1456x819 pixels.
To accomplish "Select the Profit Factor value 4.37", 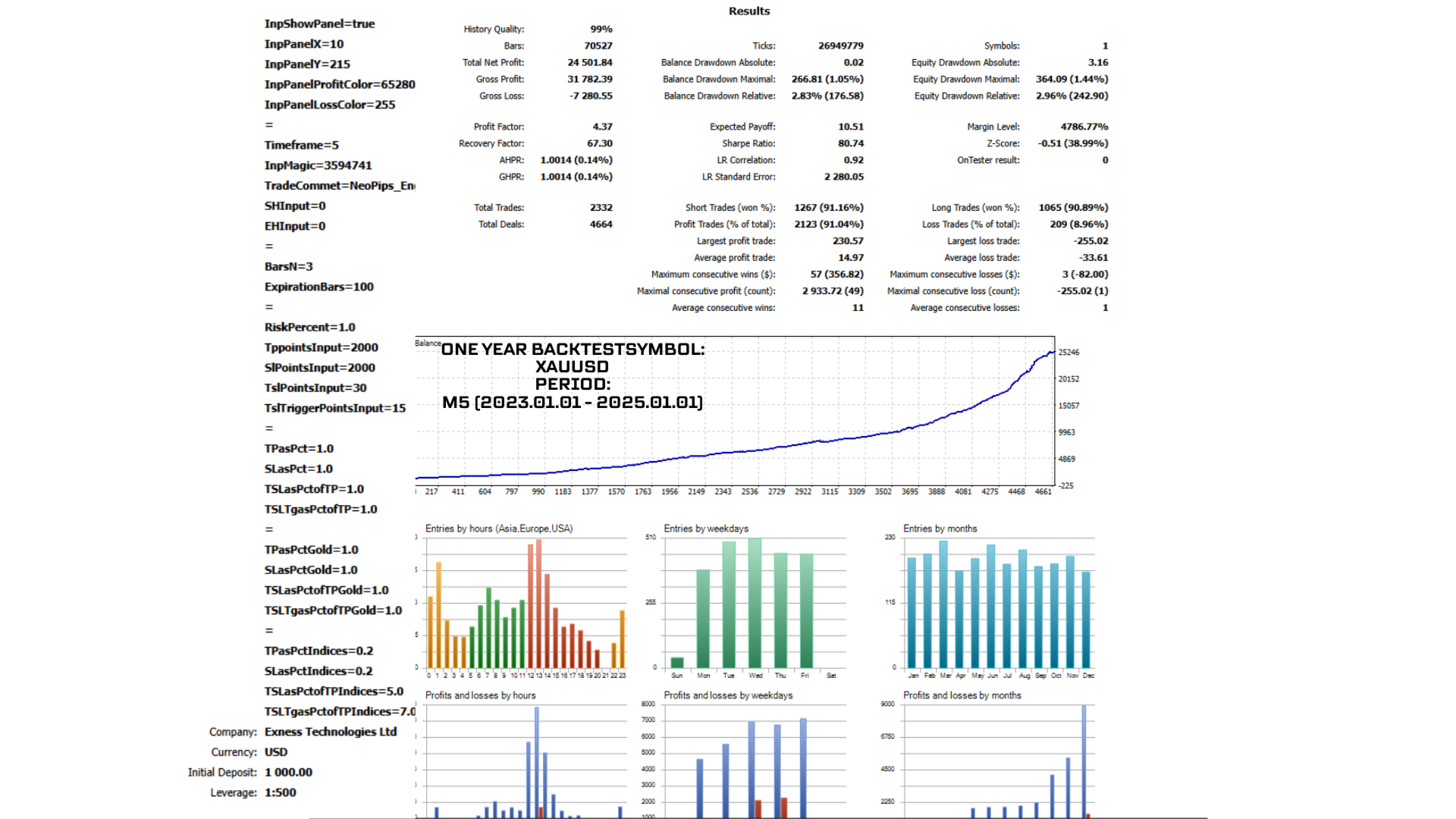I will pyautogui.click(x=602, y=127).
